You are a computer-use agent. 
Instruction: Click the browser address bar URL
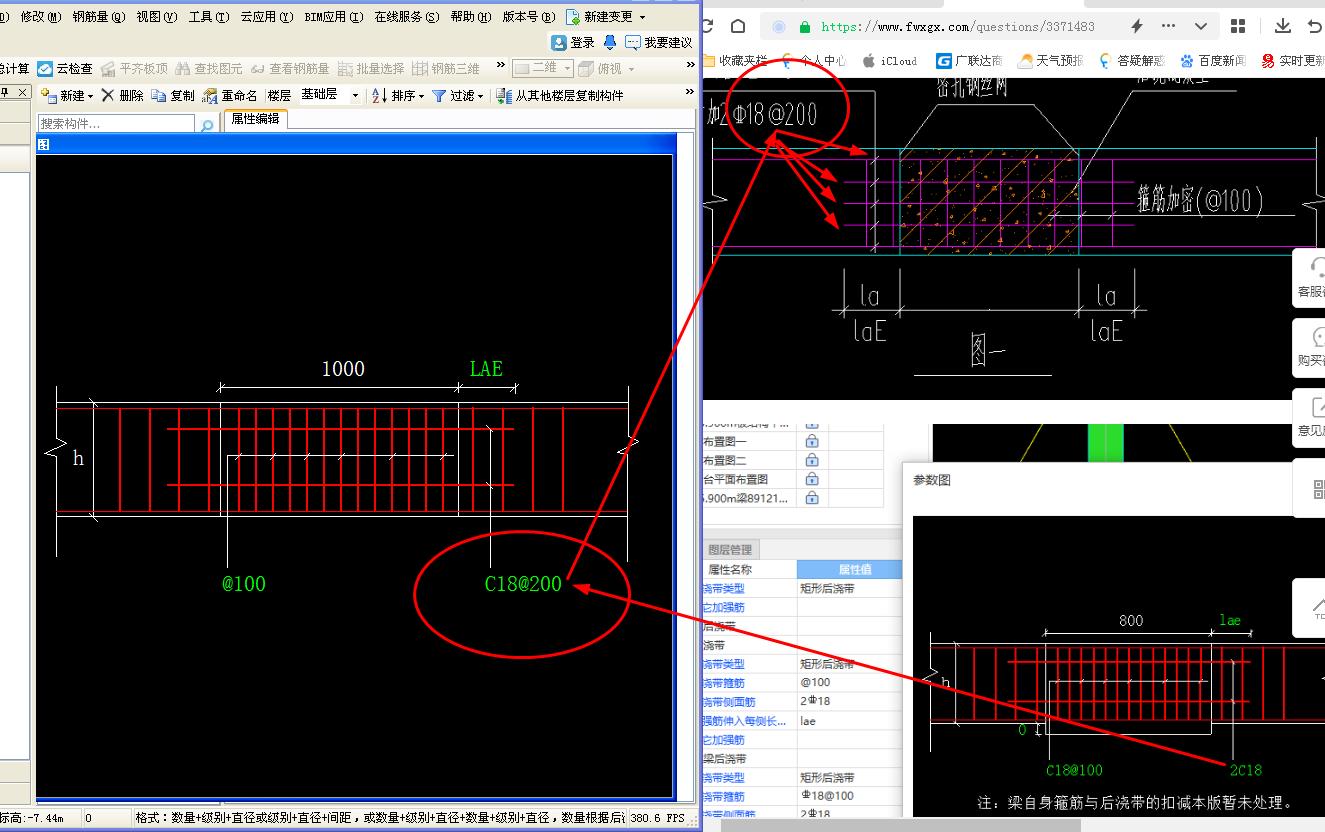[958, 27]
